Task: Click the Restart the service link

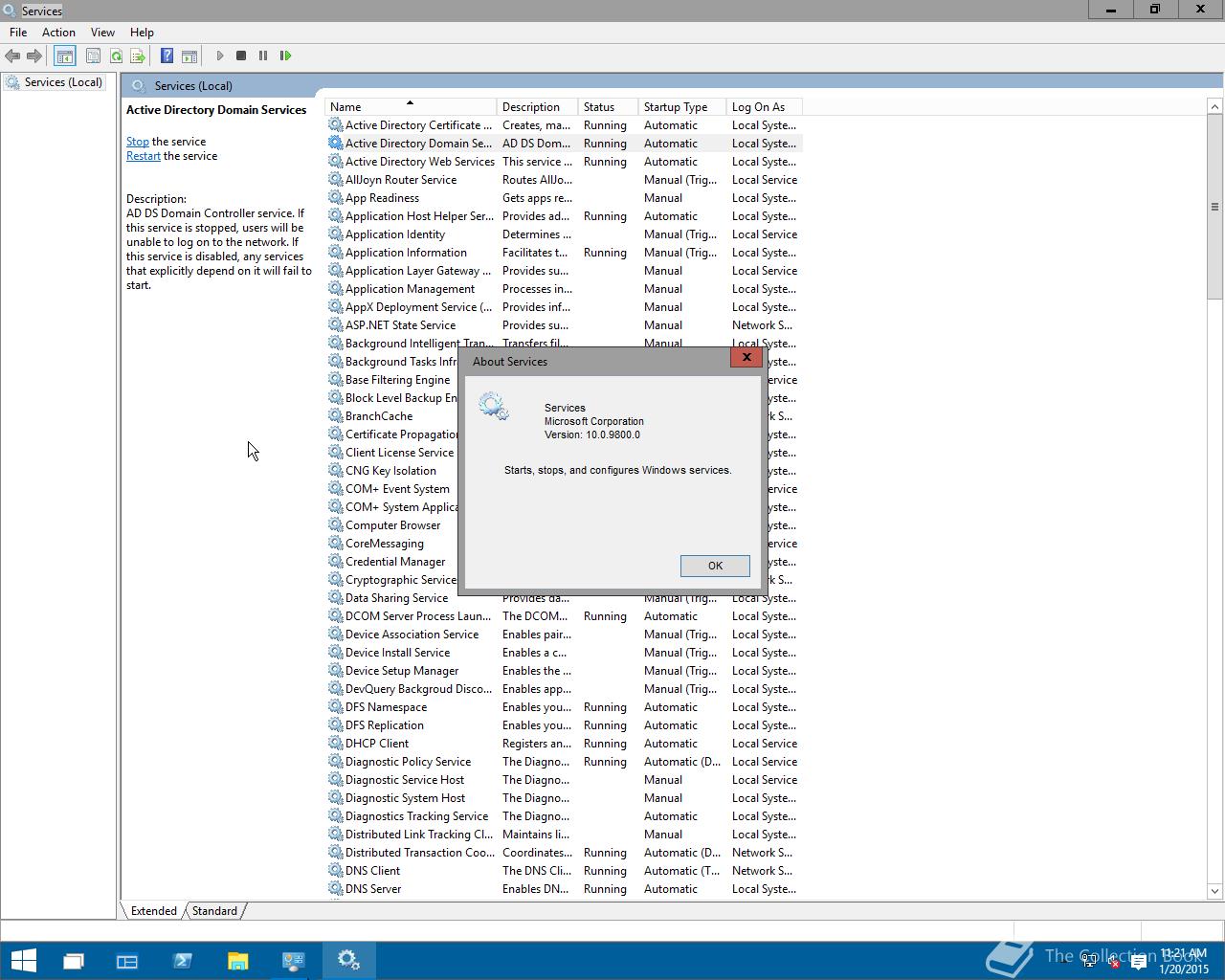Action: coord(144,156)
